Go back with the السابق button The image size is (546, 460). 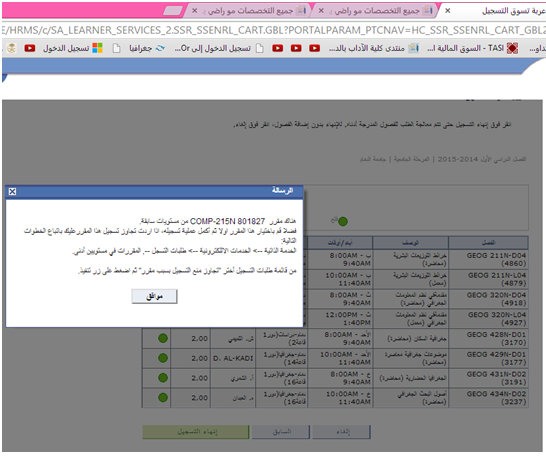(281, 432)
